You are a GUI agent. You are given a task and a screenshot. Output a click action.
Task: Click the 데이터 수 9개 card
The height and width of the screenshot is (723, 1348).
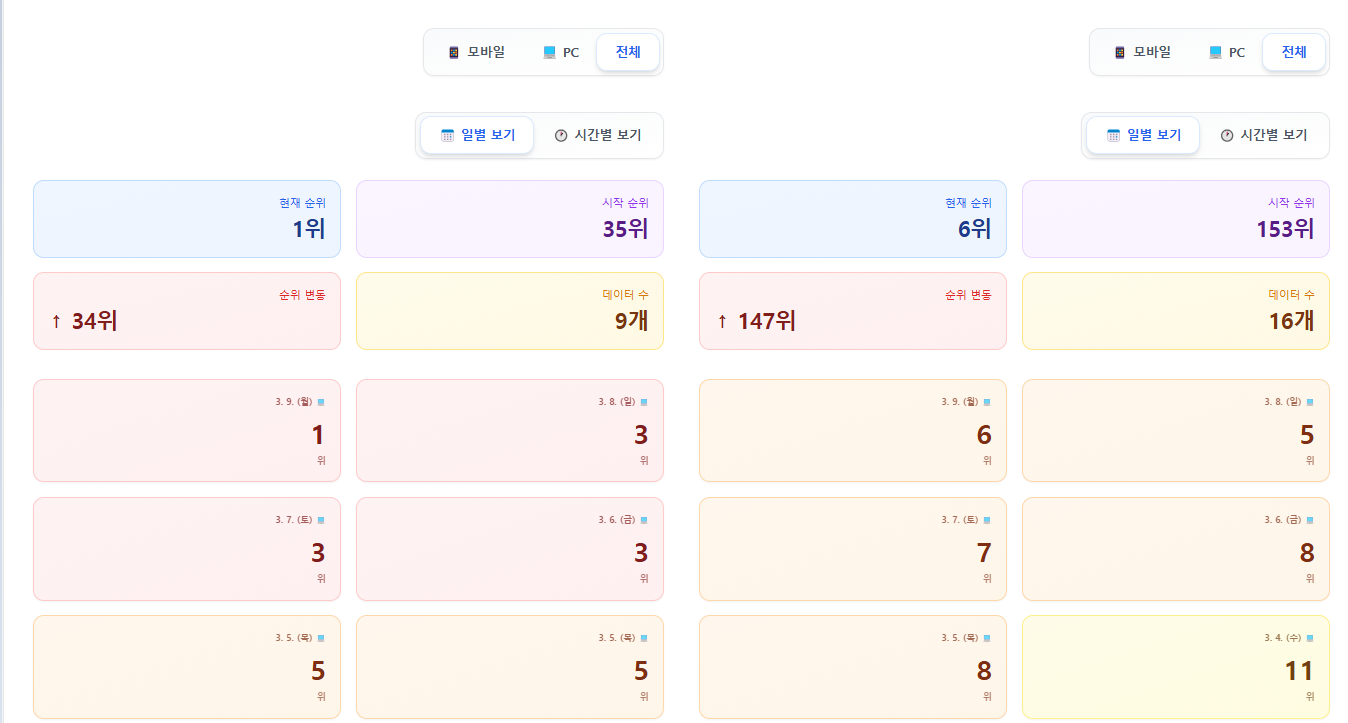tap(509, 311)
